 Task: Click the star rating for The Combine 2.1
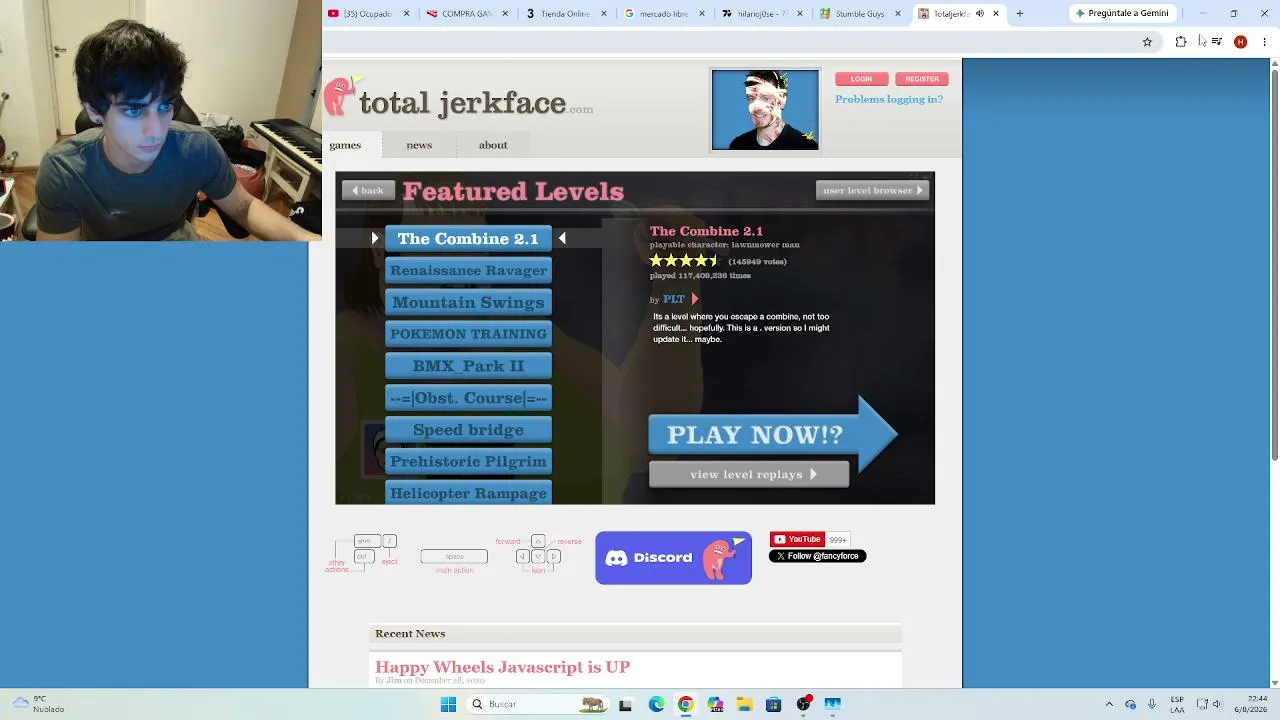point(685,261)
